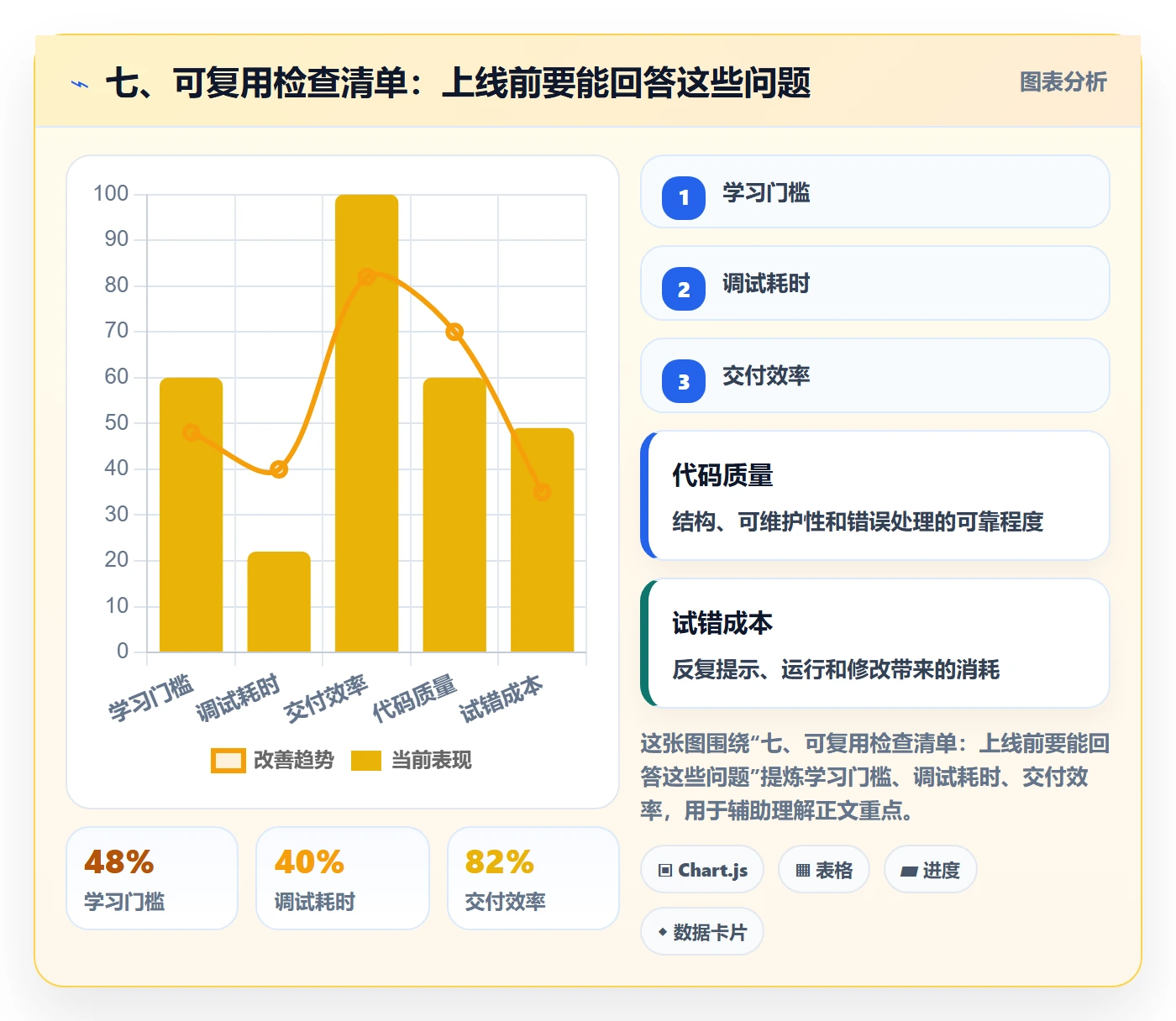Click the 反复提示、运行和修改带来的消耗 description text
The width and height of the screenshot is (1176, 1021).
836,669
